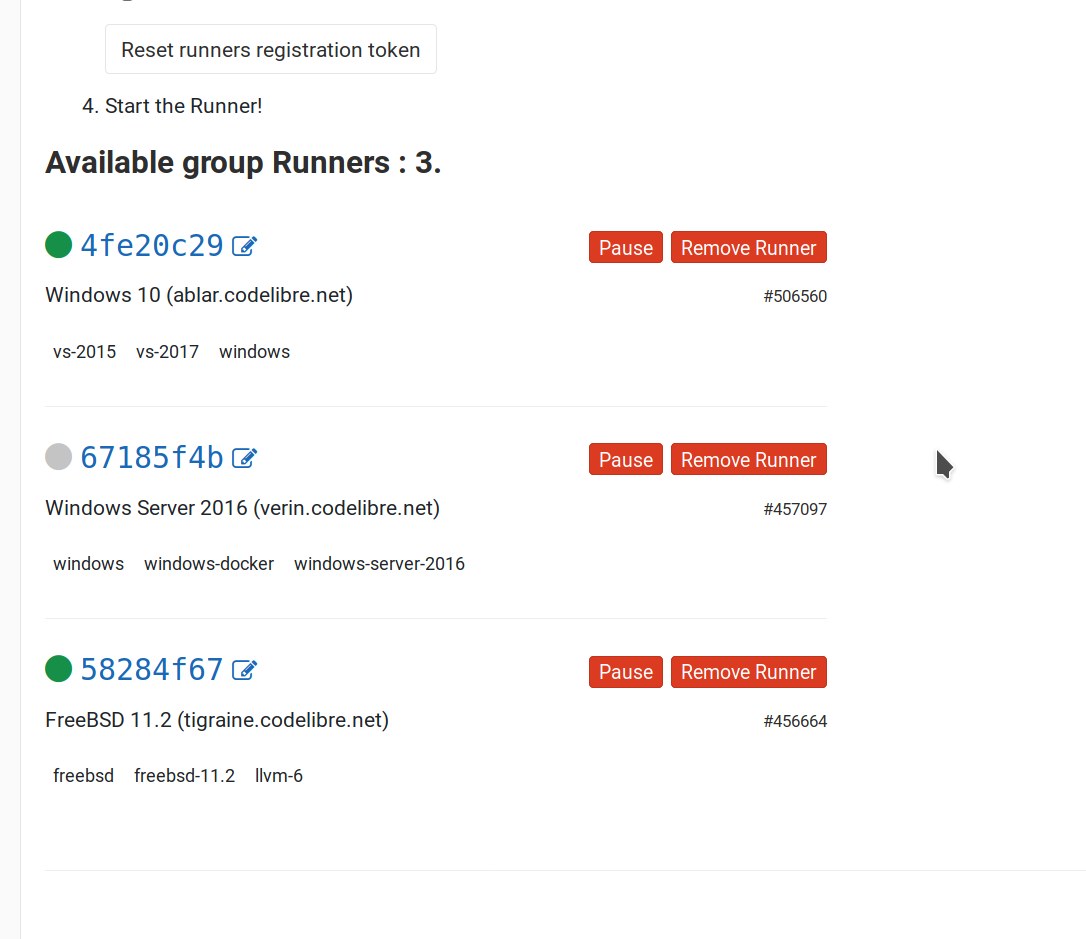
Task: Click runner ID #506560
Action: [x=795, y=296]
